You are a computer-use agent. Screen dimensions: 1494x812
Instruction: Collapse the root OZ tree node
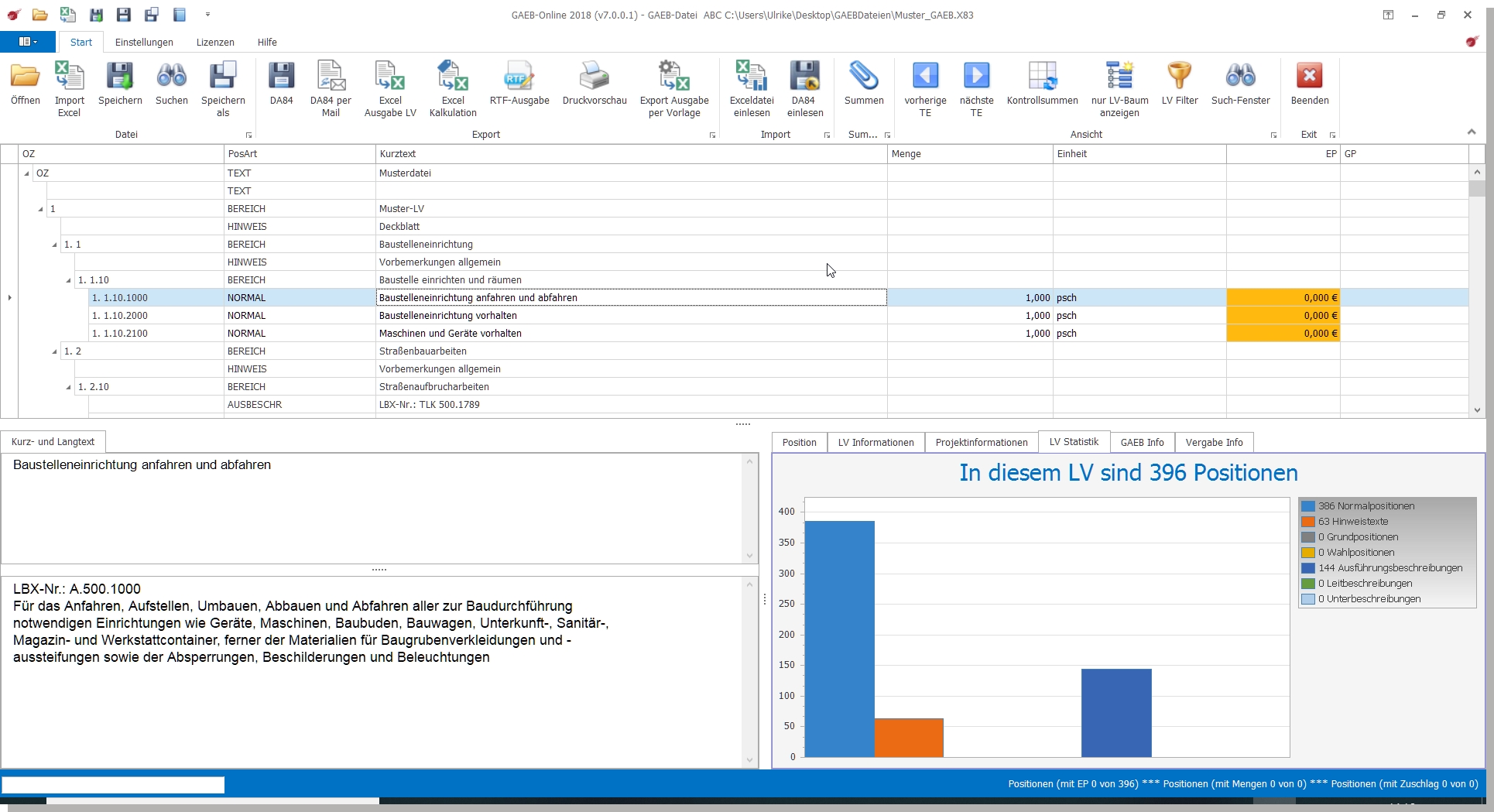(x=27, y=173)
